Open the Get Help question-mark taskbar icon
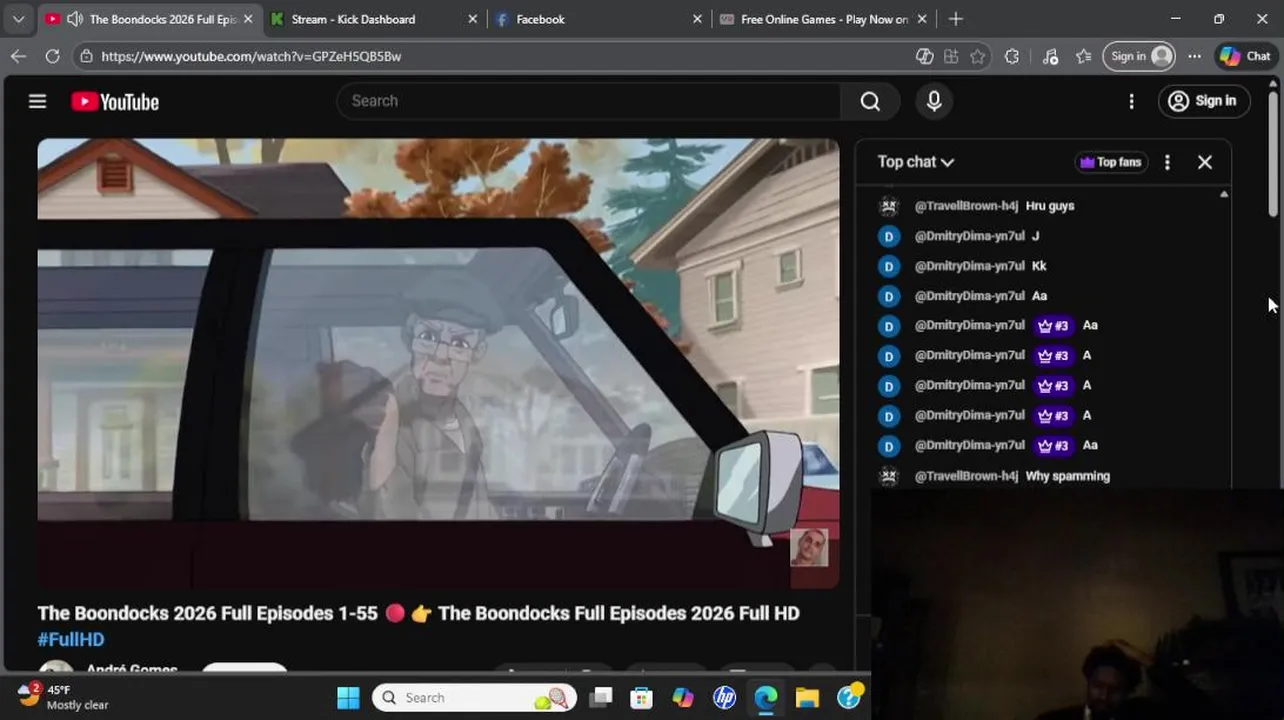The width and height of the screenshot is (1284, 720). (849, 698)
